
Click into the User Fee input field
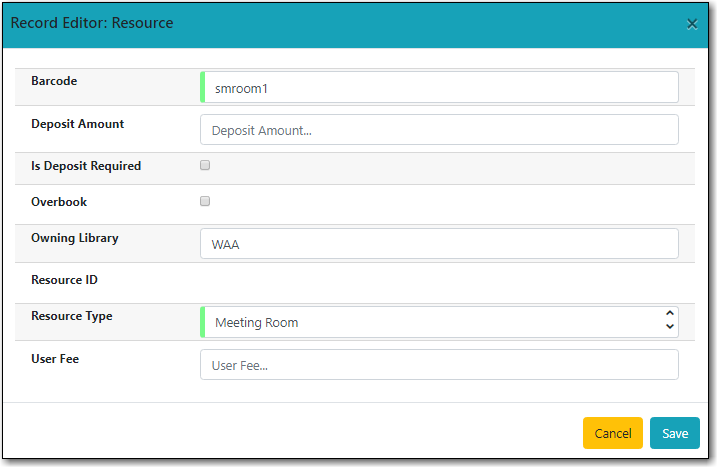click(440, 365)
